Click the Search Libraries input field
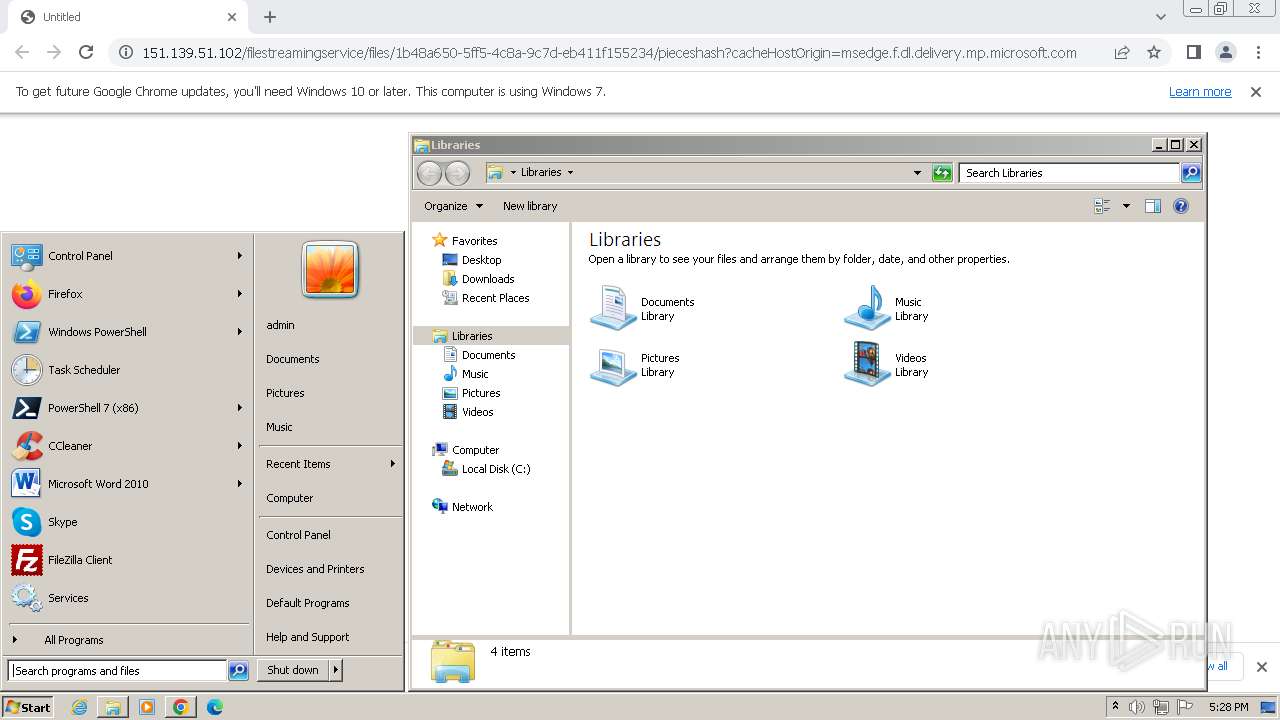The image size is (1280, 720). tap(1069, 173)
